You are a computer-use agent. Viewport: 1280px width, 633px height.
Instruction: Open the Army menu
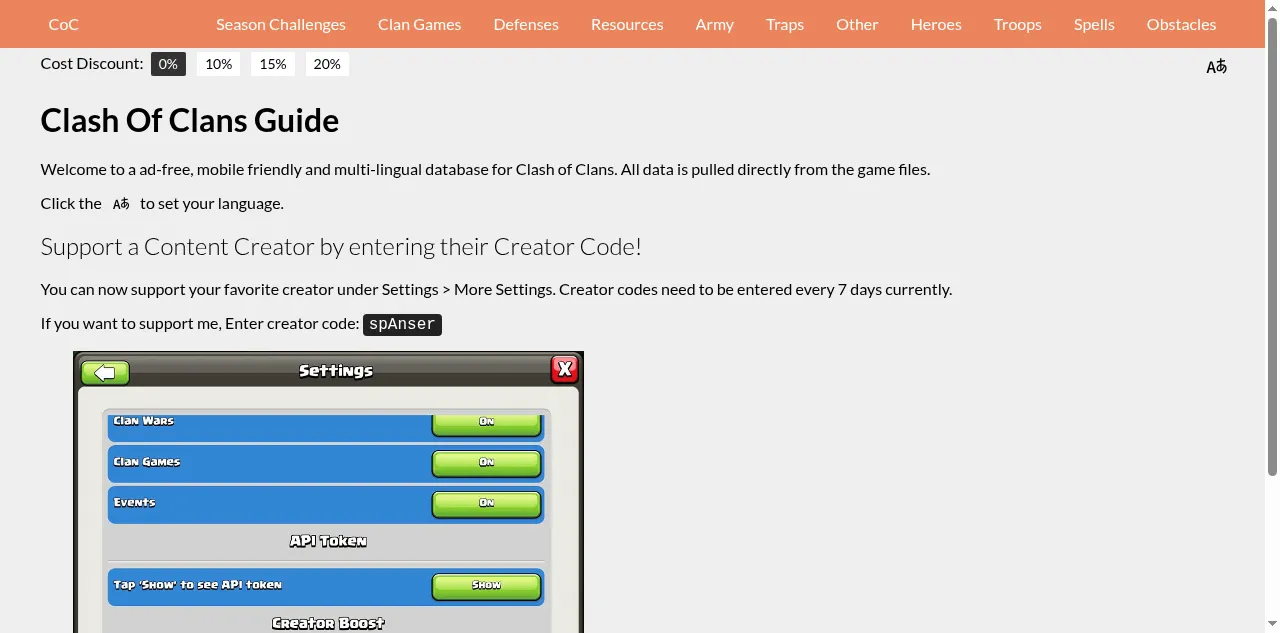click(715, 24)
